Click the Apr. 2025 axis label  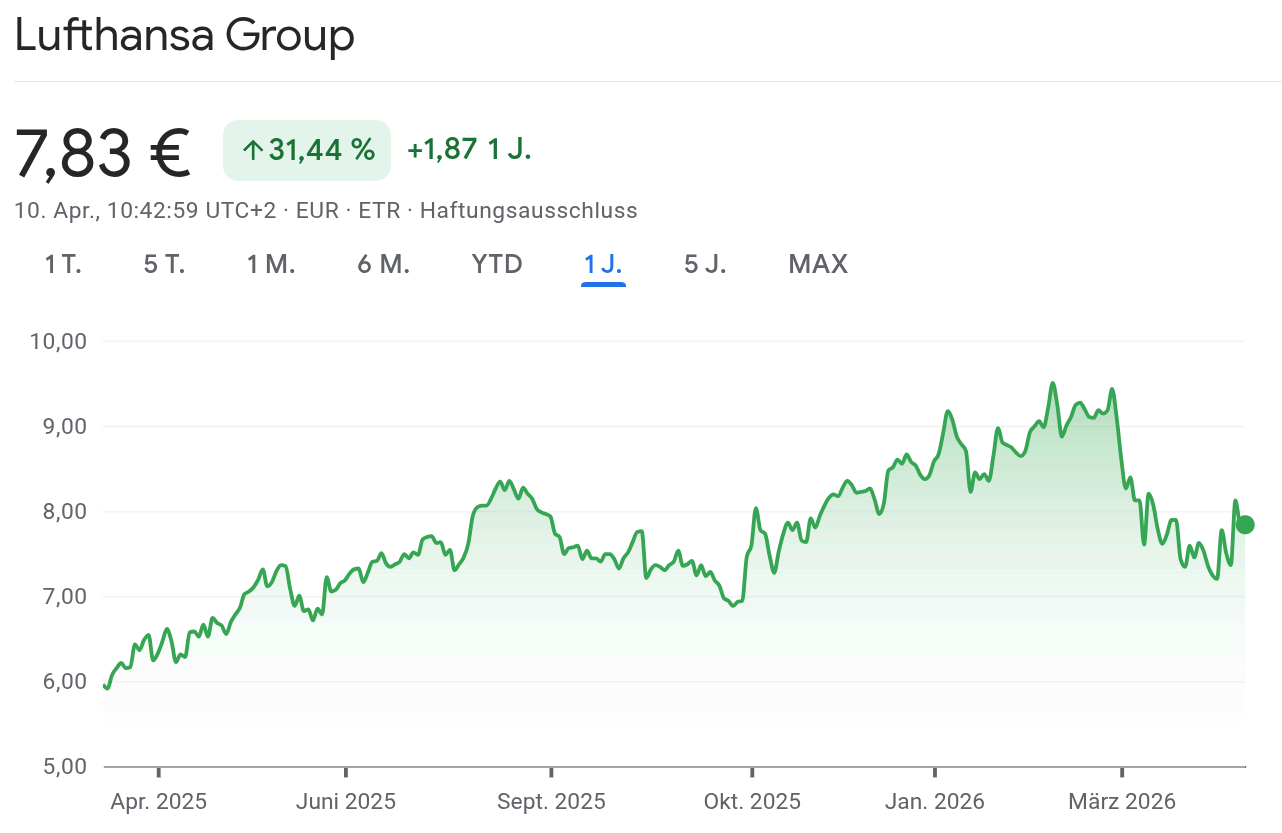click(159, 801)
